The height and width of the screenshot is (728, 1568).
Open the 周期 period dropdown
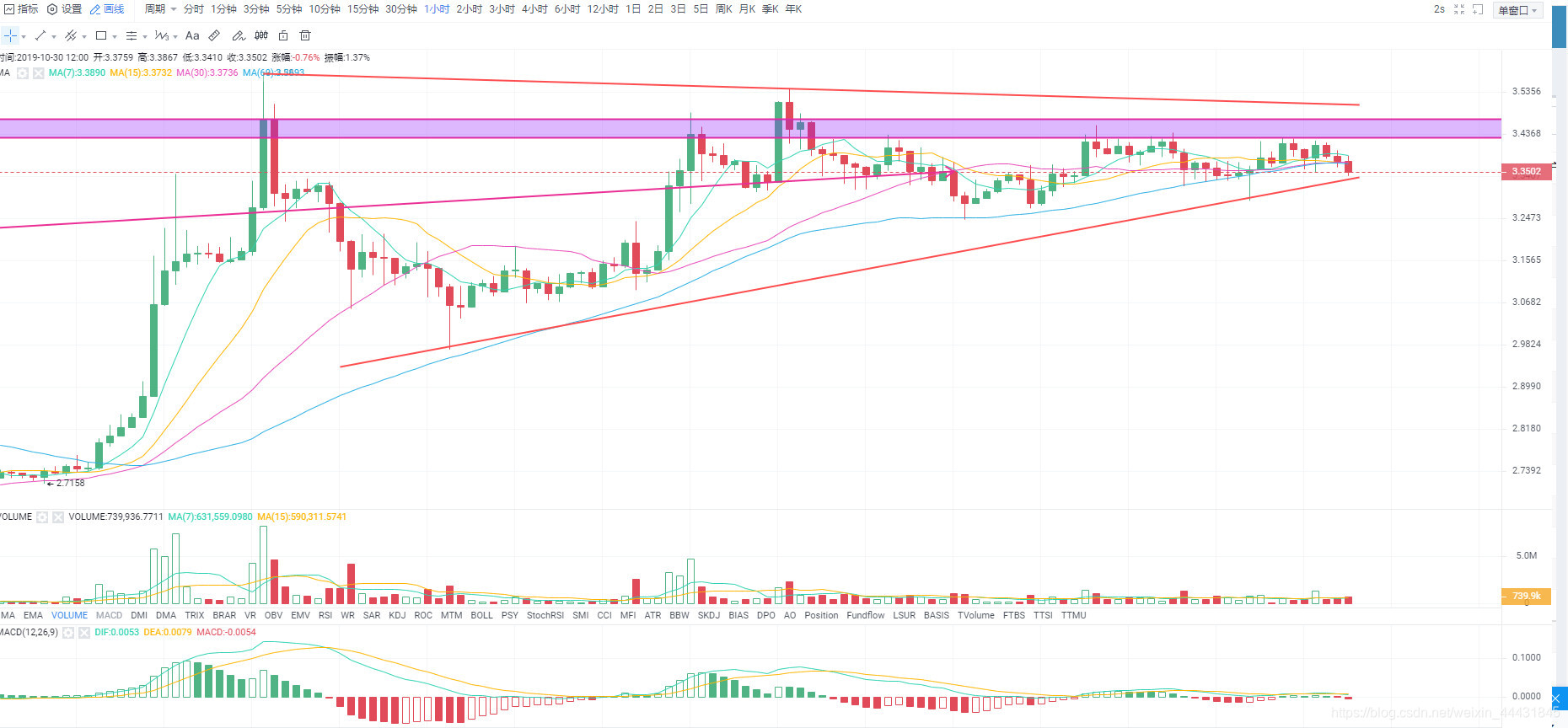160,9
